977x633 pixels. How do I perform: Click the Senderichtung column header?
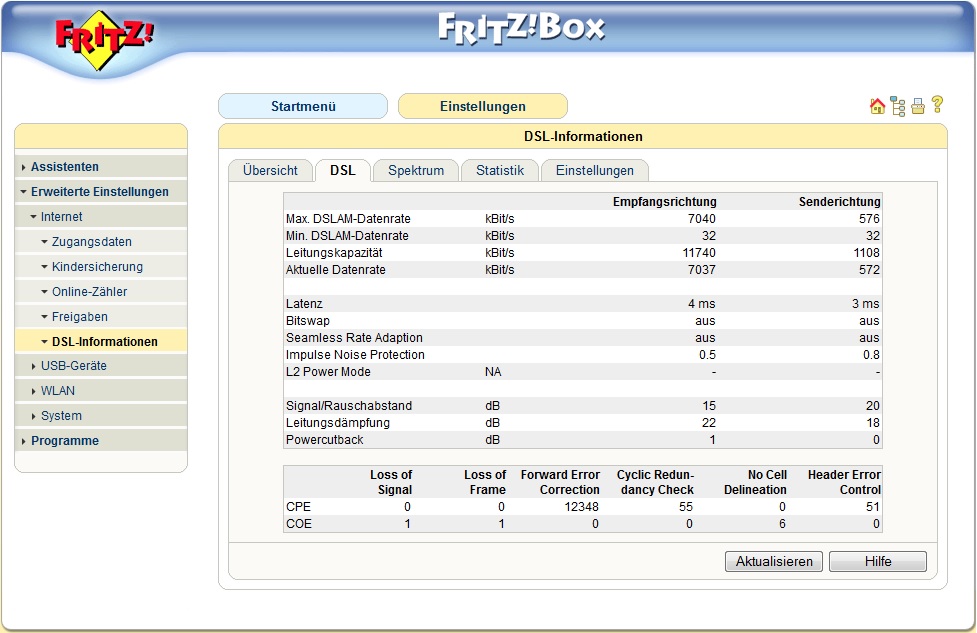click(x=839, y=202)
